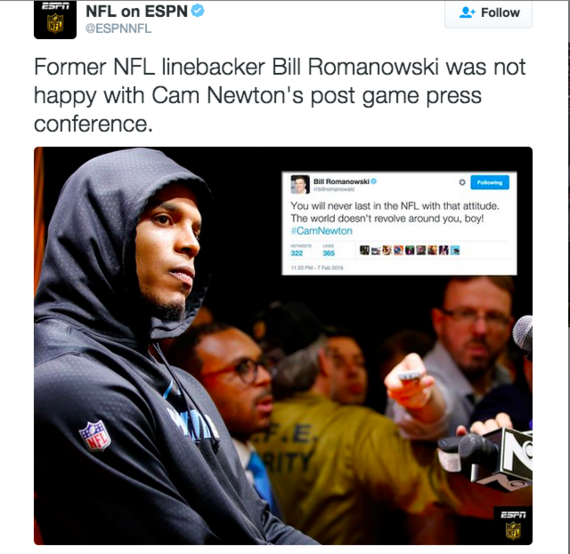Screen dimensions: 570x554
Task: Toggle the blue Following button on Romanowski's tweet
Action: point(490,182)
